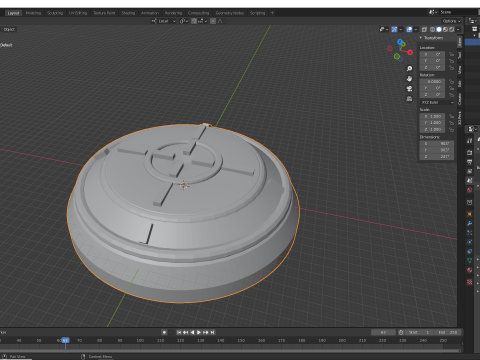Viewport: 480px width, 360px height.
Task: Switch to the UV Editing workspace
Action: tap(78, 13)
